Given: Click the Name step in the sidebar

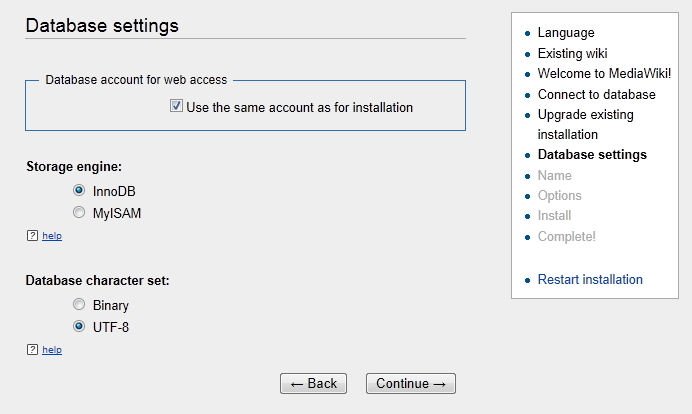Looking at the screenshot, I should pos(555,175).
